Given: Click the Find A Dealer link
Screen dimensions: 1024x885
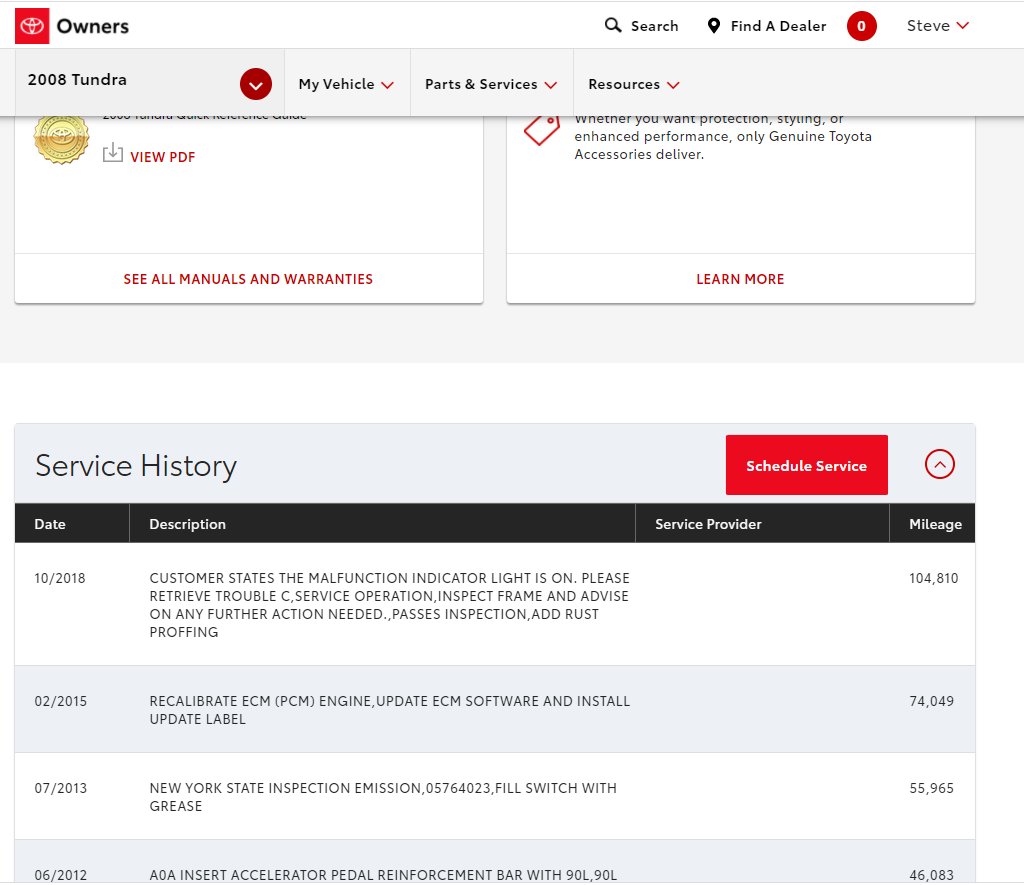Looking at the screenshot, I should 778,26.
